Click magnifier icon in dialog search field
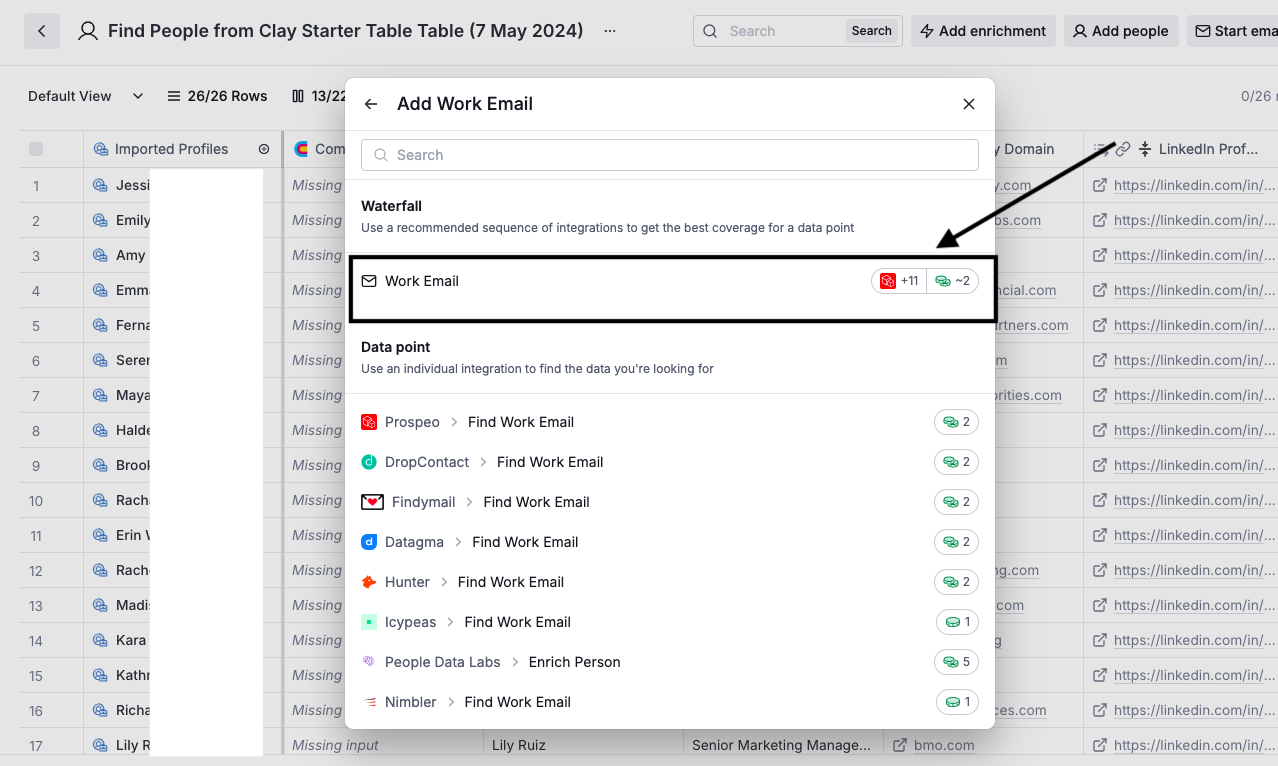This screenshot has height=766, width=1278. (x=381, y=155)
